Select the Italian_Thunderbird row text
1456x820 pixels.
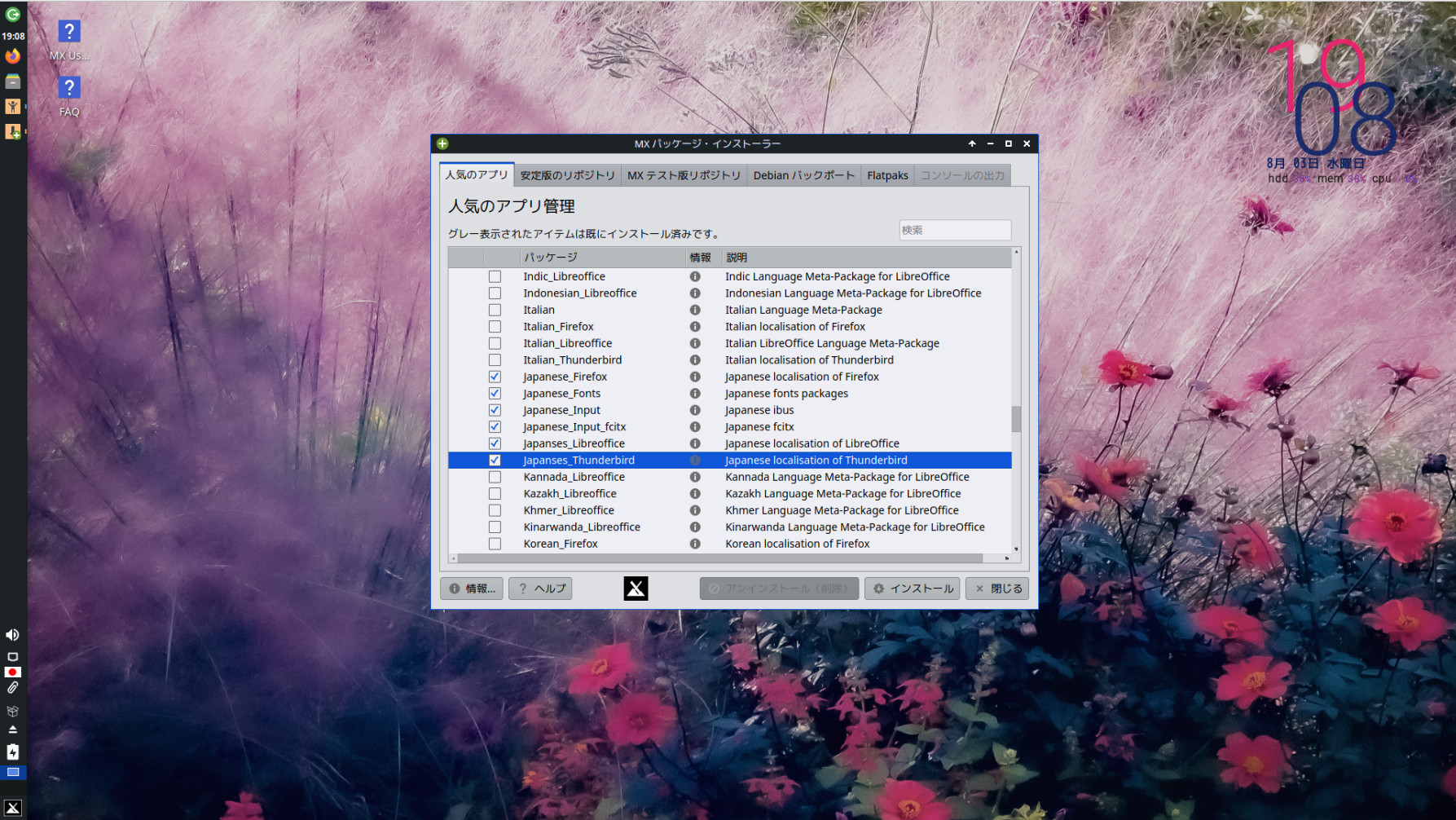[x=572, y=360]
